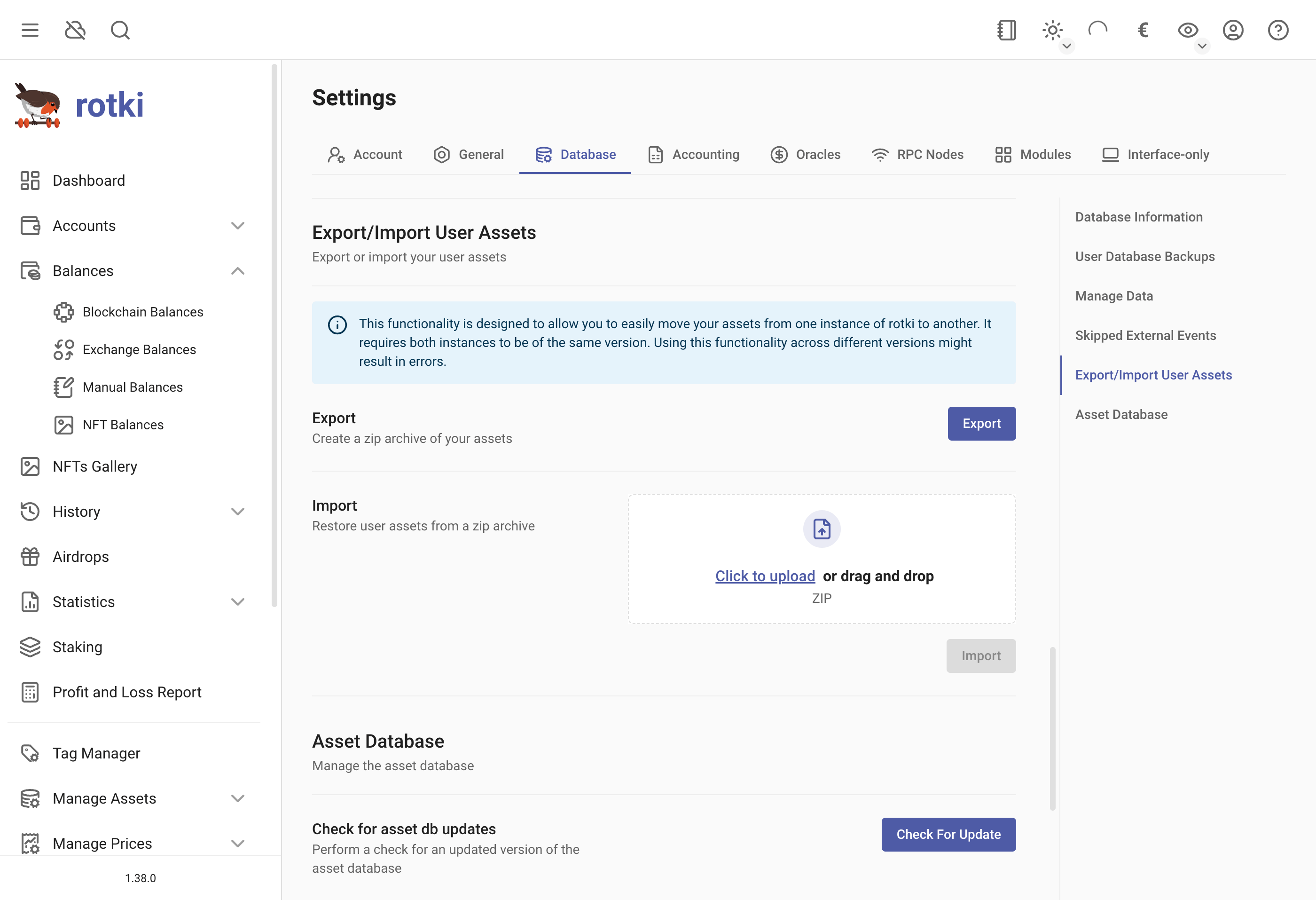Switch to the Accounting tab
Image resolution: width=1316 pixels, height=900 pixels.
694,155
